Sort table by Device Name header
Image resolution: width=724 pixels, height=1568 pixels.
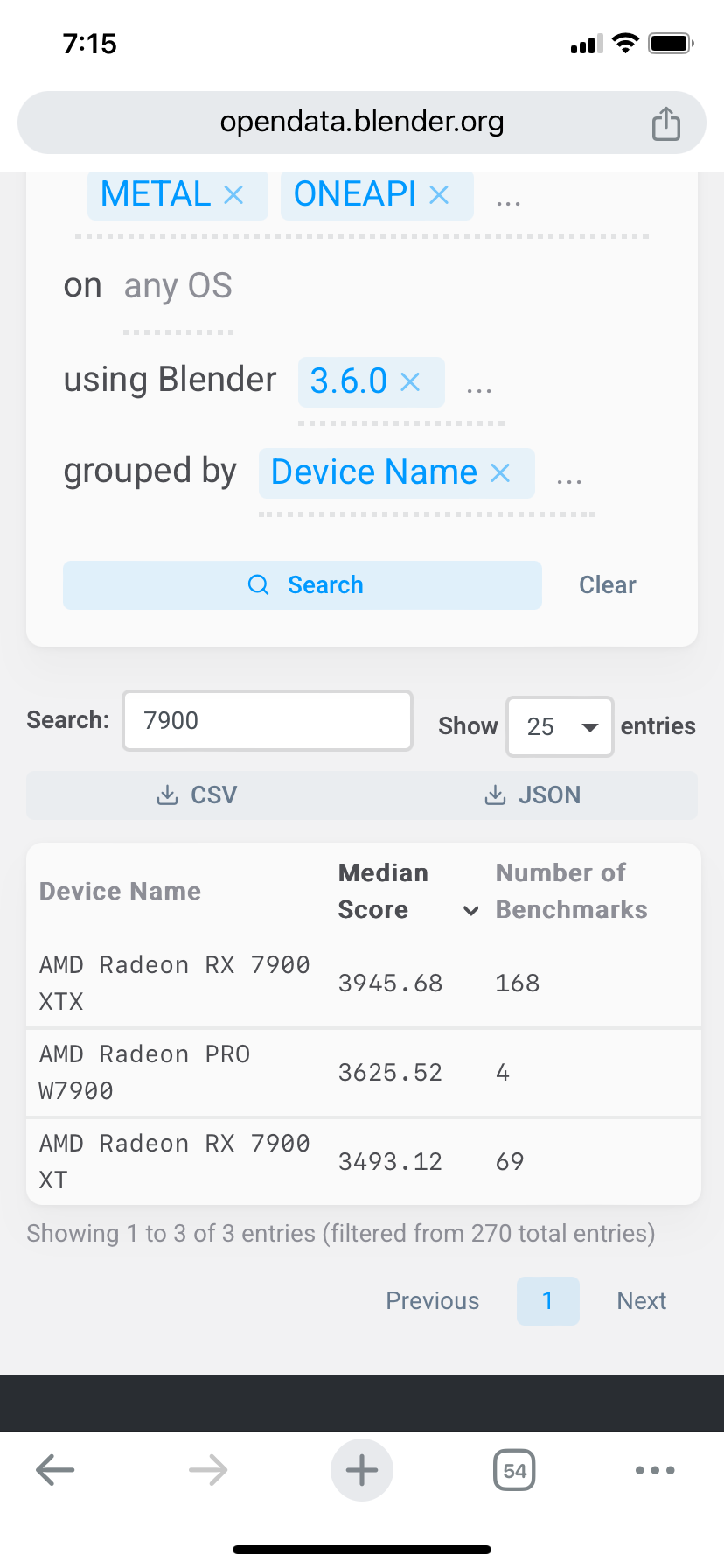tap(121, 892)
